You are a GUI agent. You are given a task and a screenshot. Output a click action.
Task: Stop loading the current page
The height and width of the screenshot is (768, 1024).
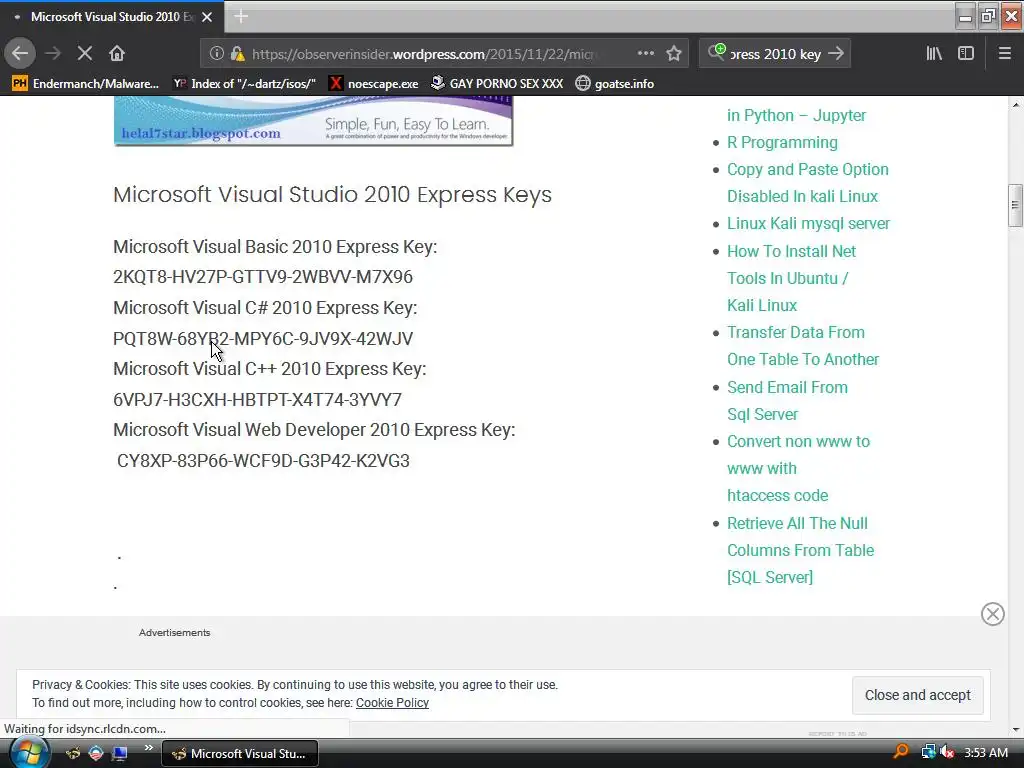85,54
